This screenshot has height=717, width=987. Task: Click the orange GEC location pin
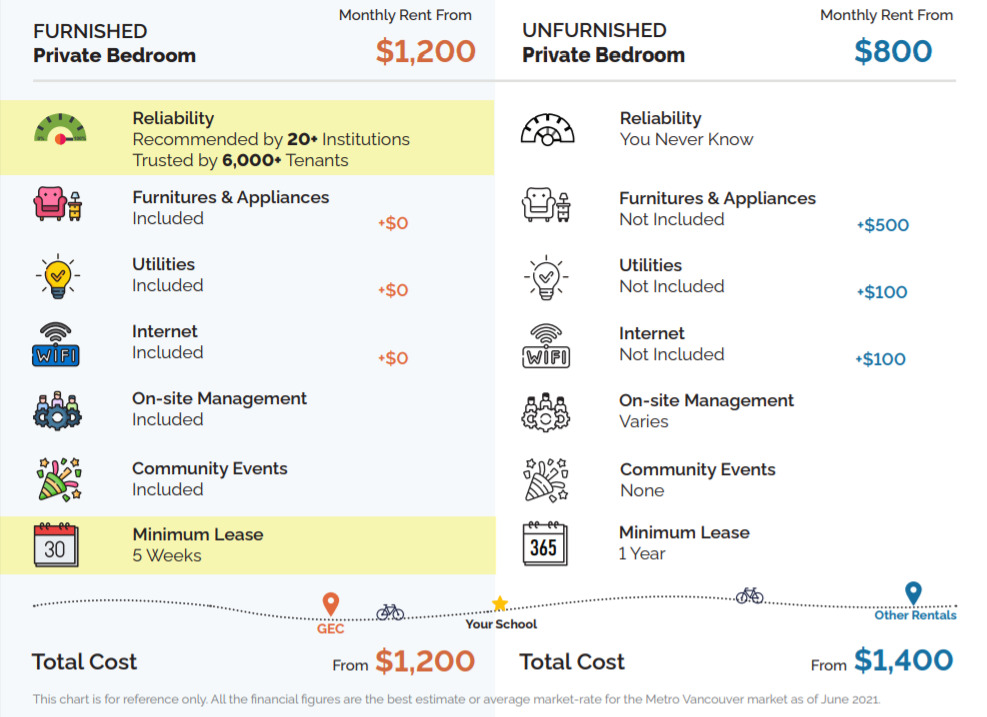click(x=330, y=604)
